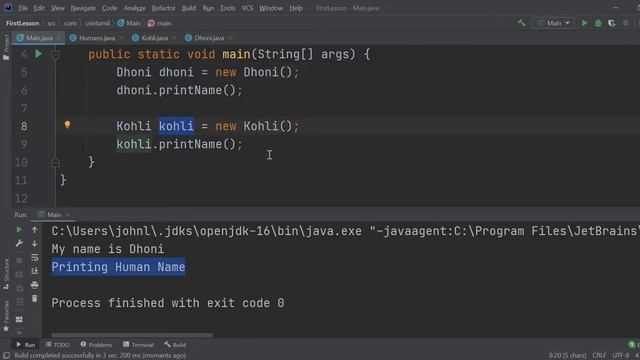This screenshot has height=360, width=640.
Task: Open the Window menu
Action: click(x=271, y=8)
